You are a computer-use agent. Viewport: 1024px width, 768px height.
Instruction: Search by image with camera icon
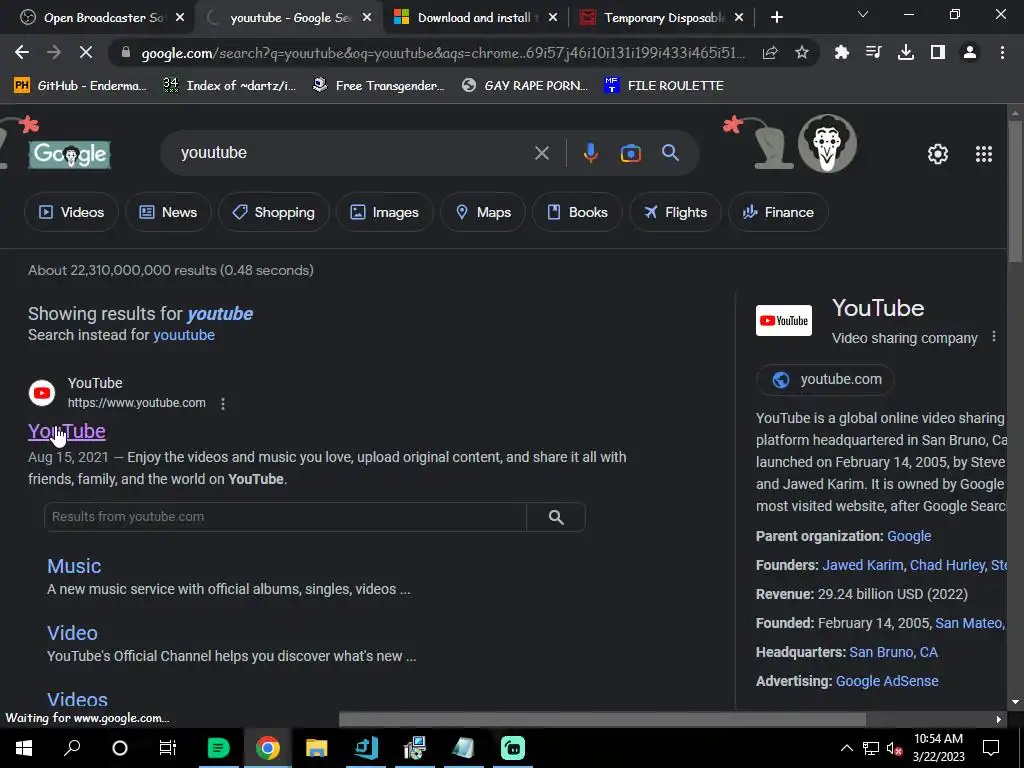pyautogui.click(x=630, y=153)
